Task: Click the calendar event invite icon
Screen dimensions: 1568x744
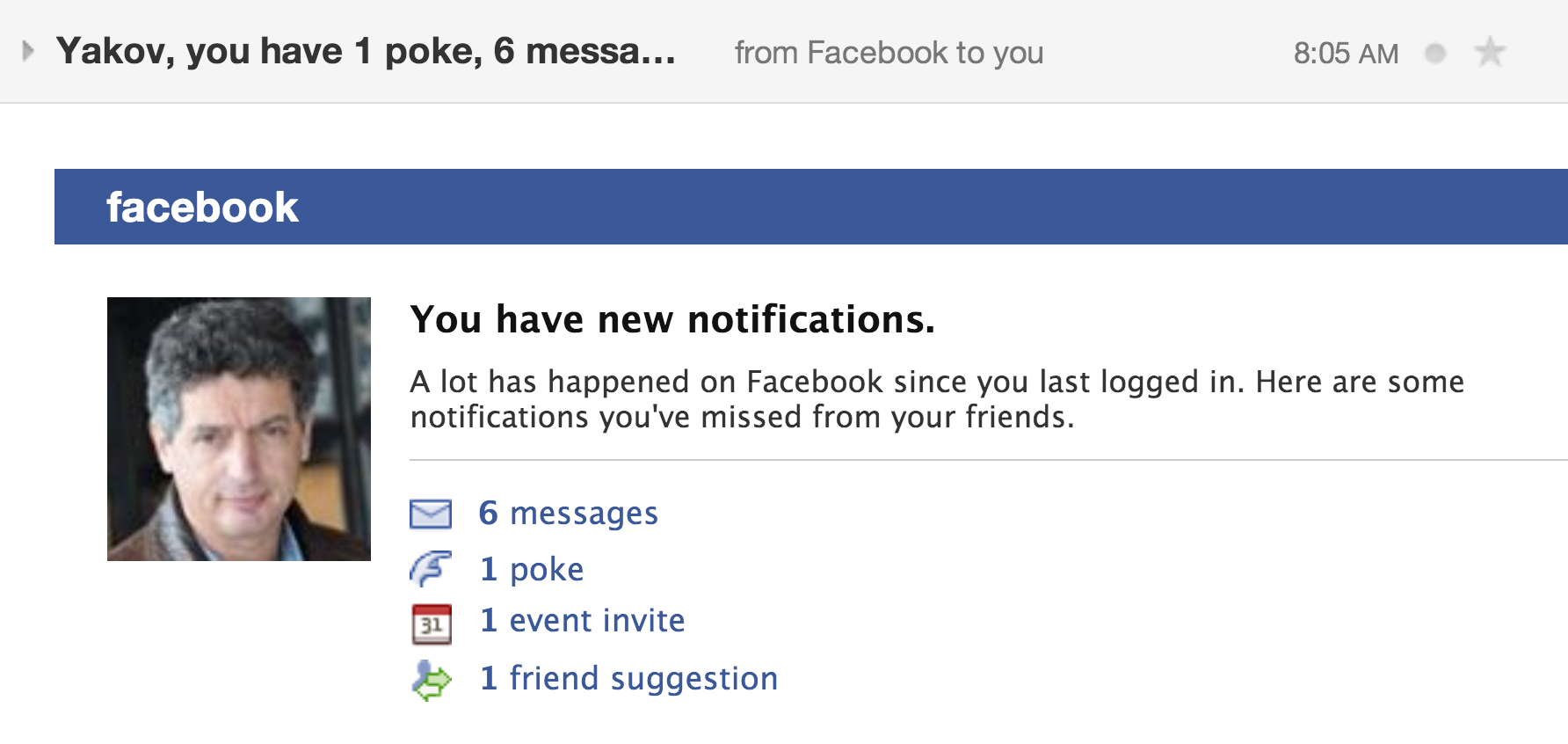Action: click(x=432, y=624)
